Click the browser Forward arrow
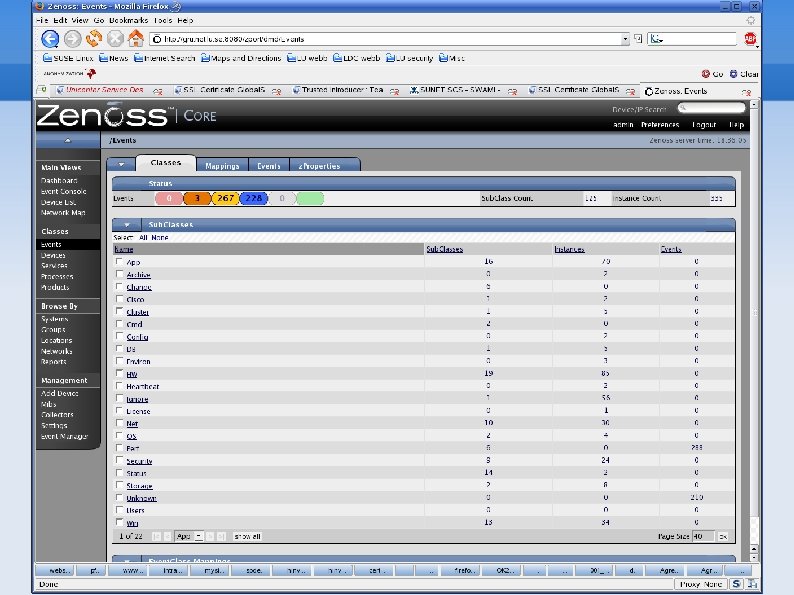794x595 pixels. click(72, 39)
